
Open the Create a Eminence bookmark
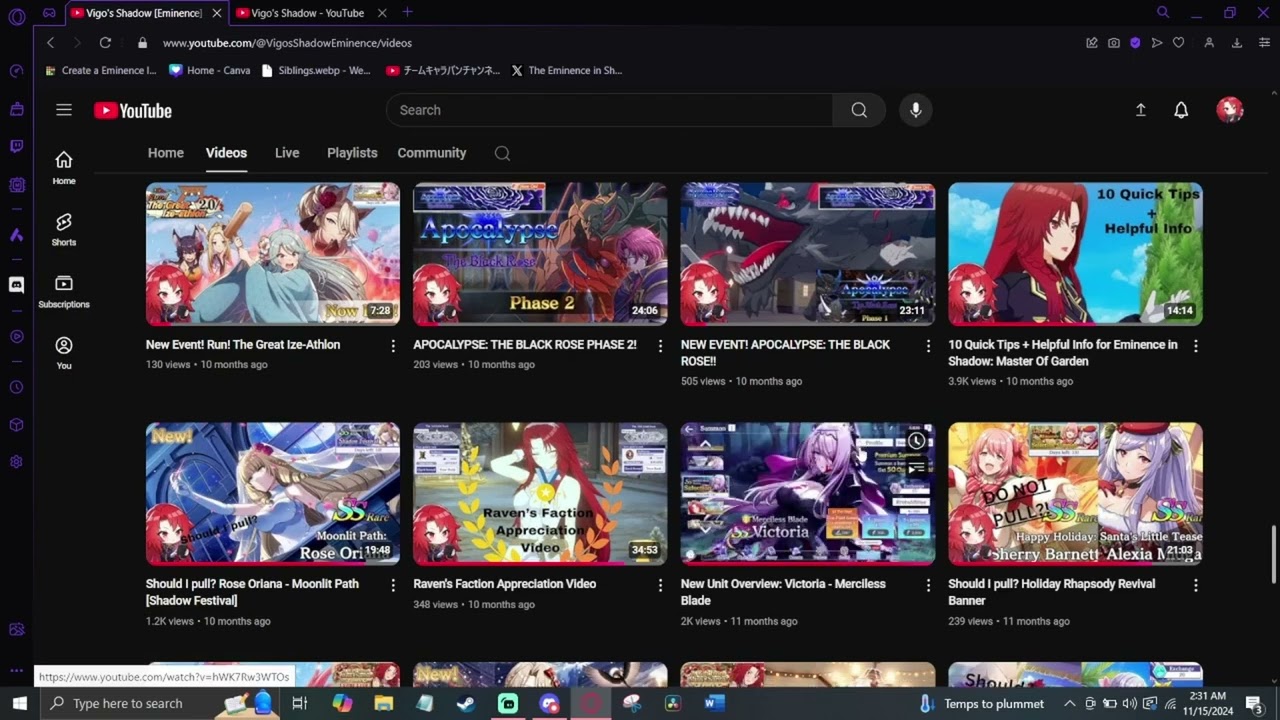pyautogui.click(x=100, y=71)
